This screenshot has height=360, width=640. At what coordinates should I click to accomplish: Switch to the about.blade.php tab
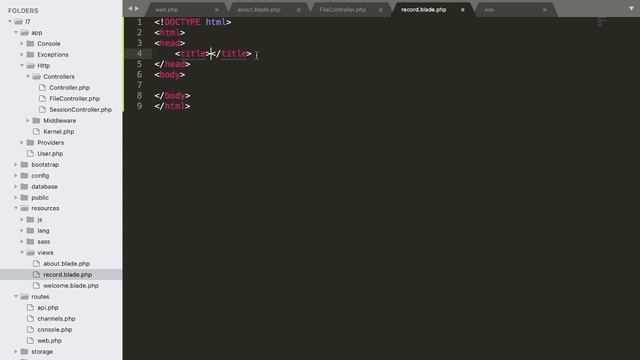pyautogui.click(x=258, y=10)
